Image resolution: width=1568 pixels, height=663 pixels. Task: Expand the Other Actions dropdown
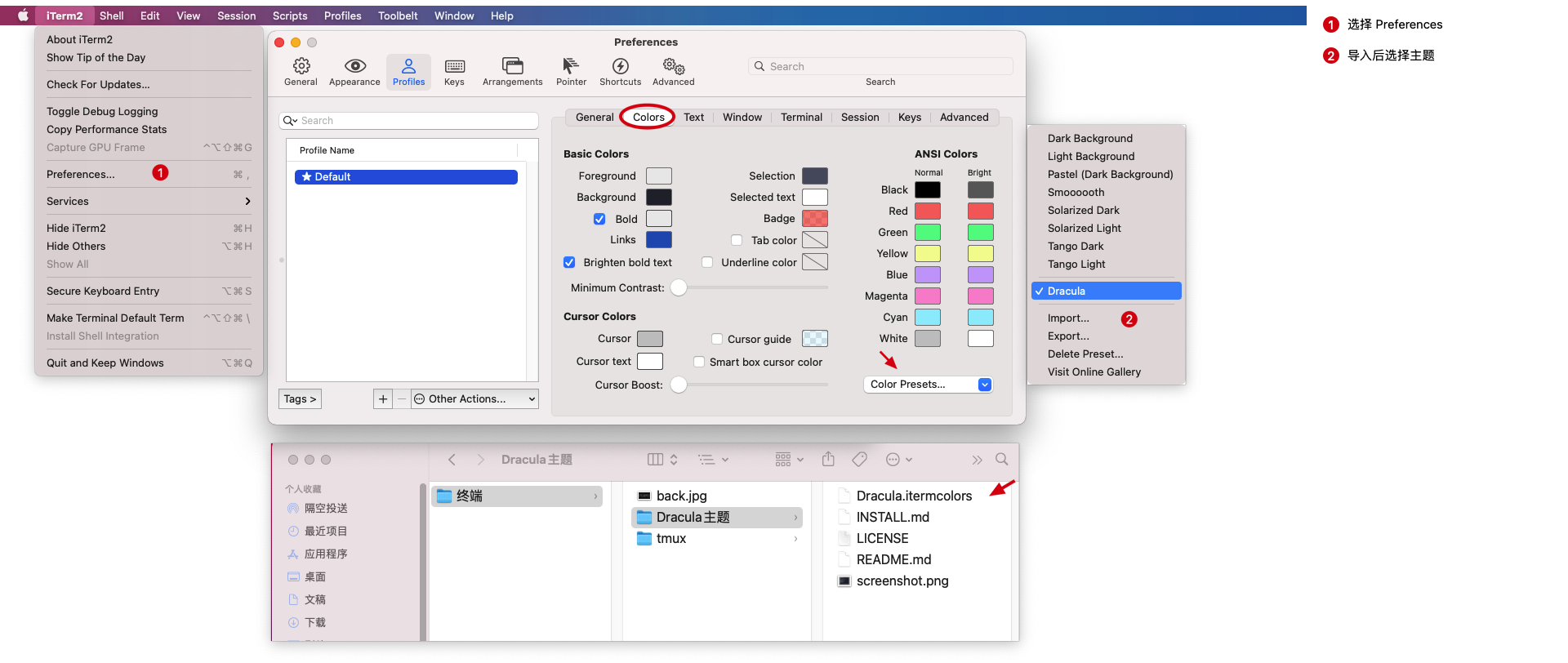tap(474, 399)
